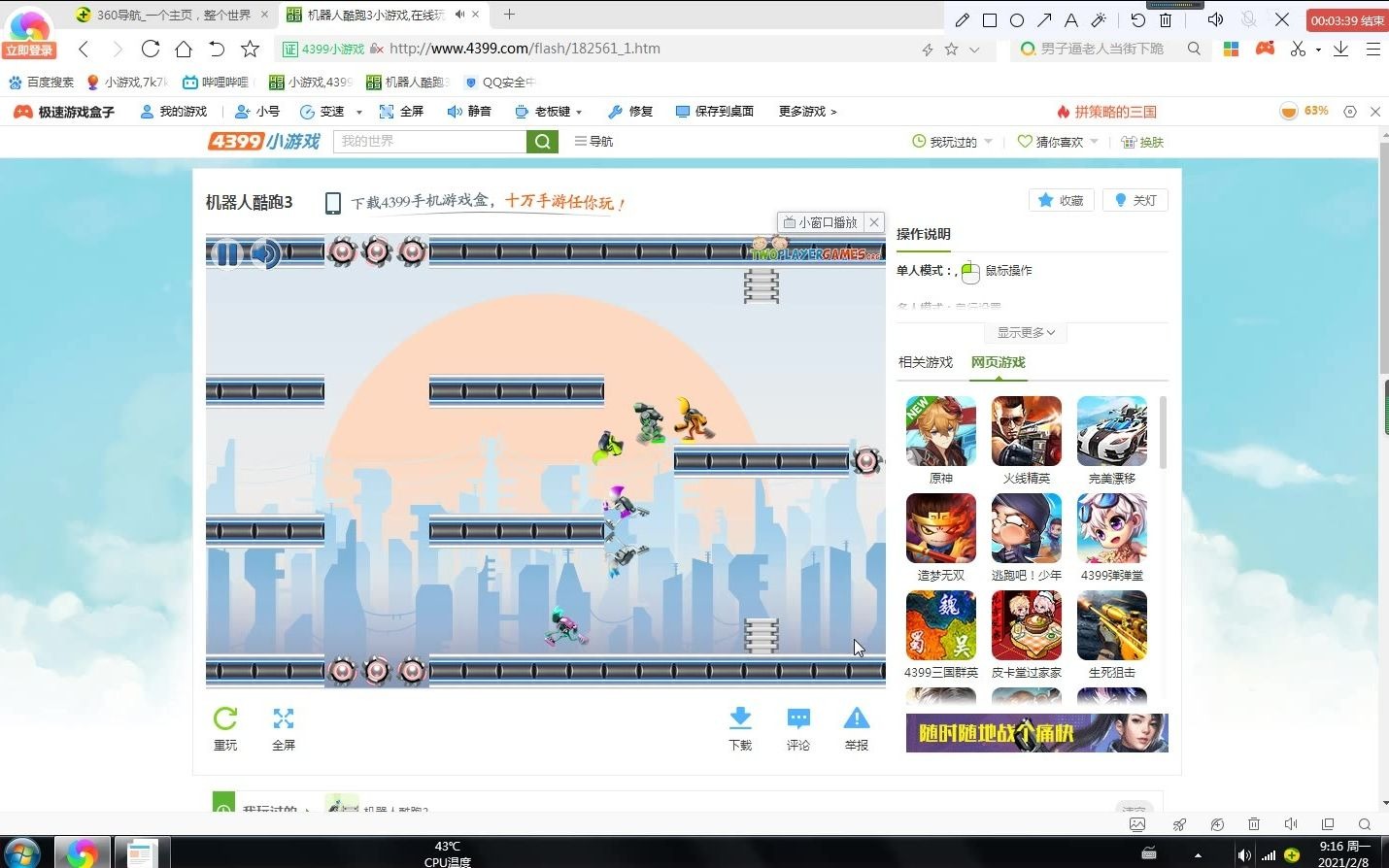Close the 小窗口播放 popup bar
The width and height of the screenshot is (1389, 868).
pyautogui.click(x=874, y=222)
